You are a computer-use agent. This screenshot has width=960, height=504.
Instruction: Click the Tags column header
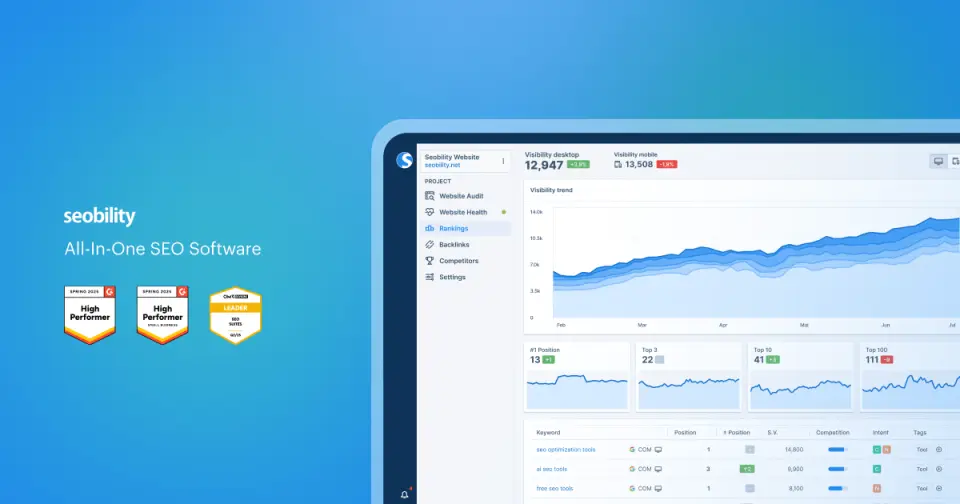[x=920, y=432]
